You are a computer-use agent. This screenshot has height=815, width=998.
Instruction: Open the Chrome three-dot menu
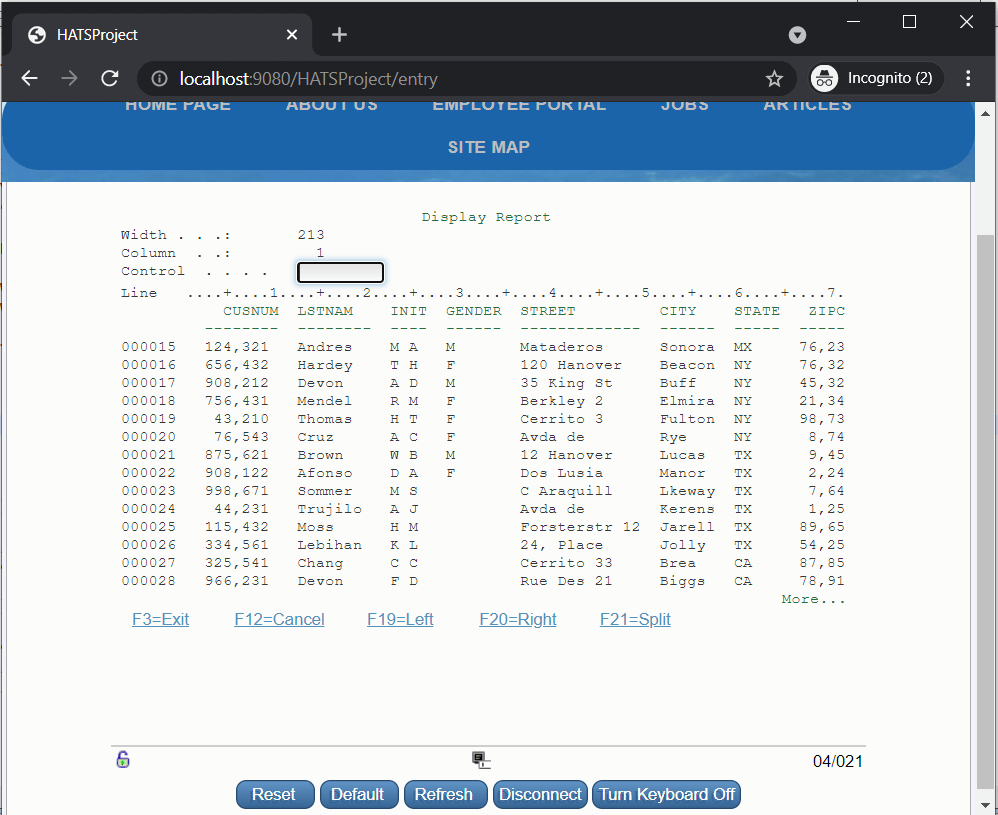coord(967,78)
